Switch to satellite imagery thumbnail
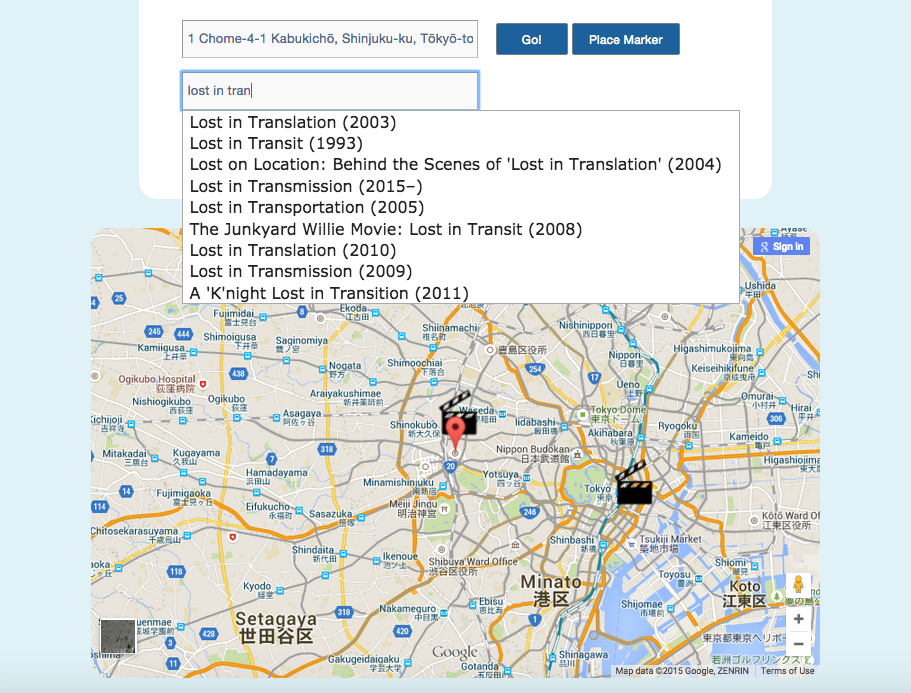The height and width of the screenshot is (693, 911). pyautogui.click(x=118, y=636)
